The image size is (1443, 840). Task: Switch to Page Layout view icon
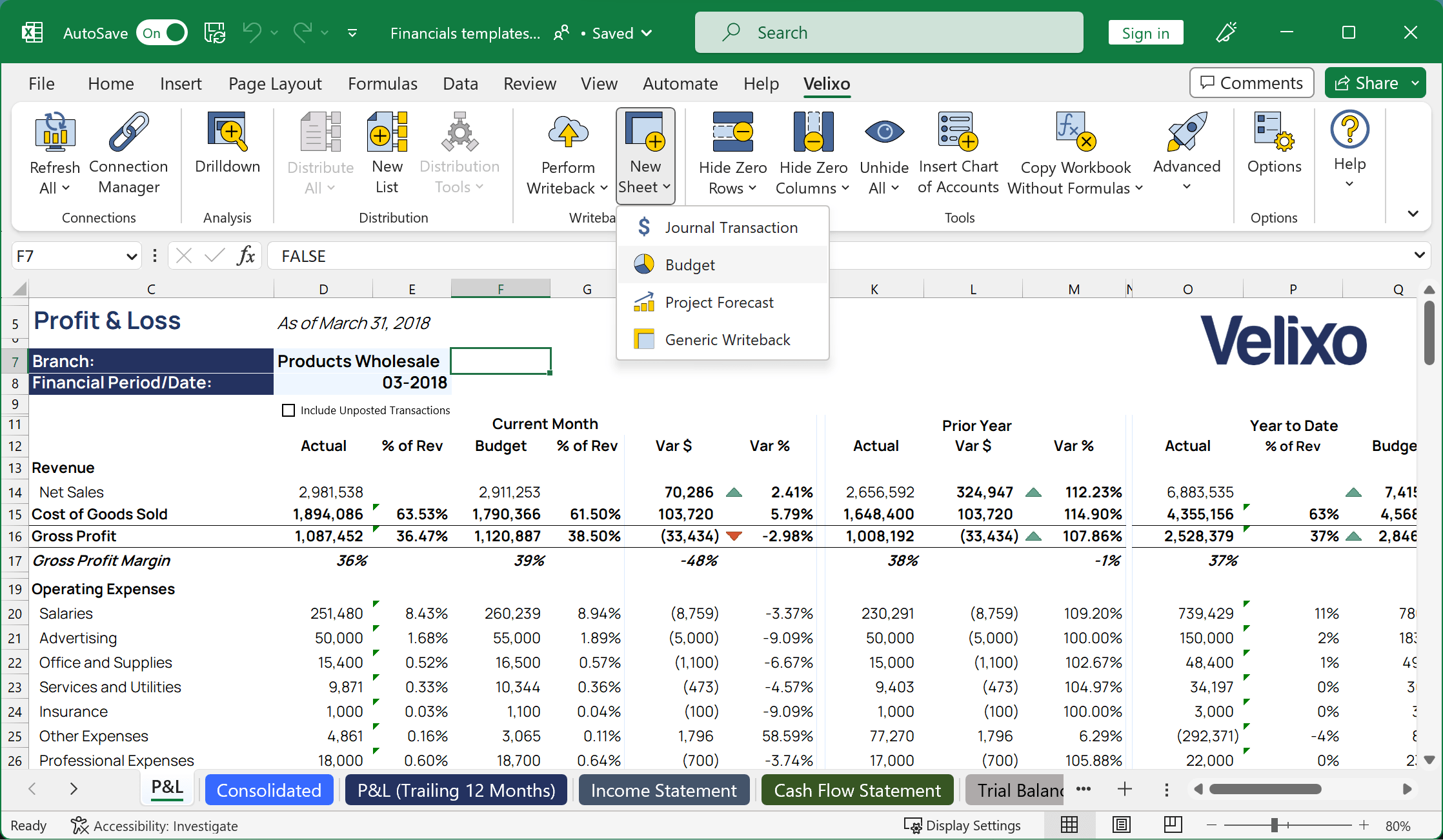pos(1122,825)
